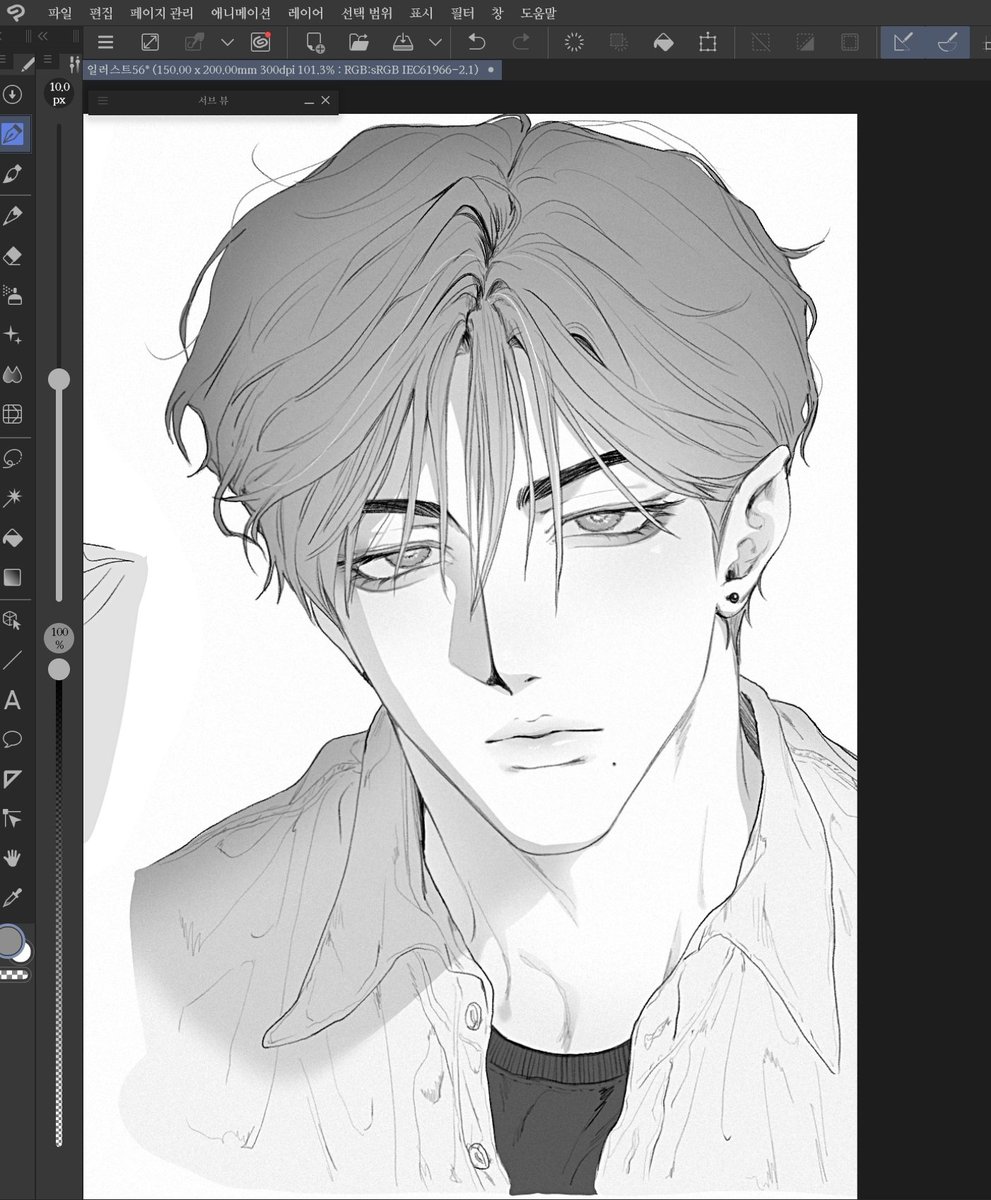Open the 표시 menu

(421, 13)
